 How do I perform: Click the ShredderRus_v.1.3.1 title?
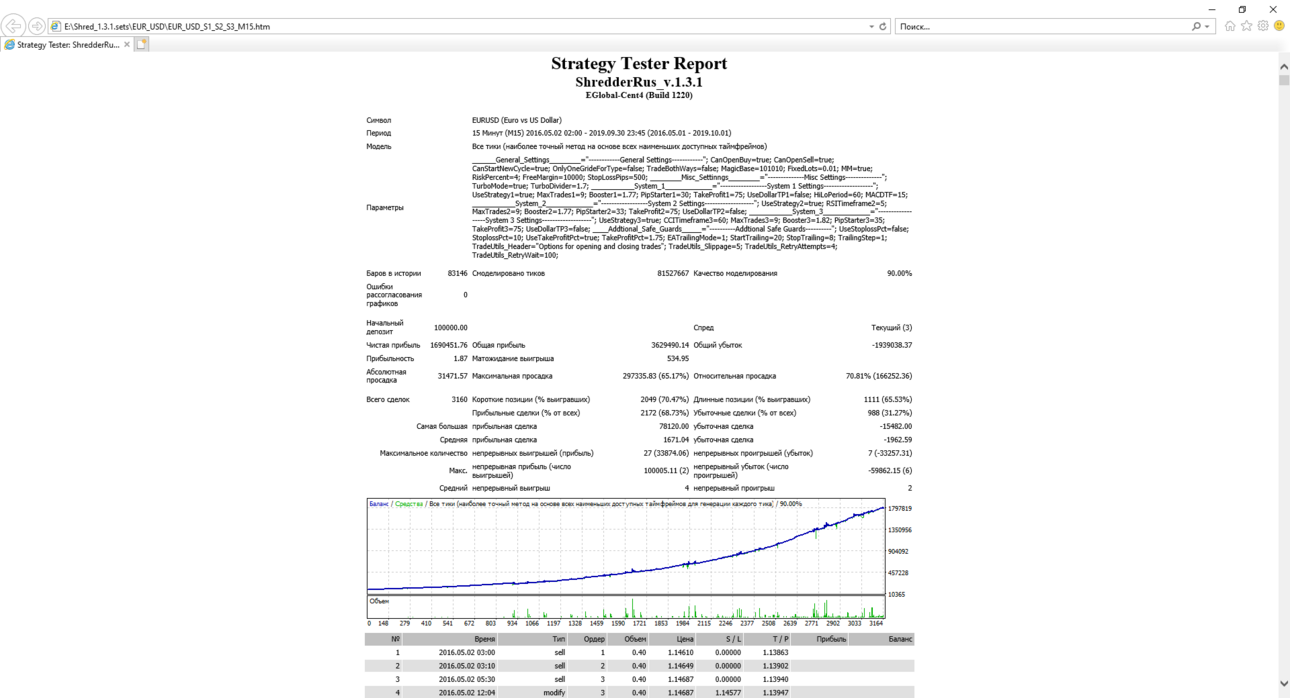click(639, 82)
